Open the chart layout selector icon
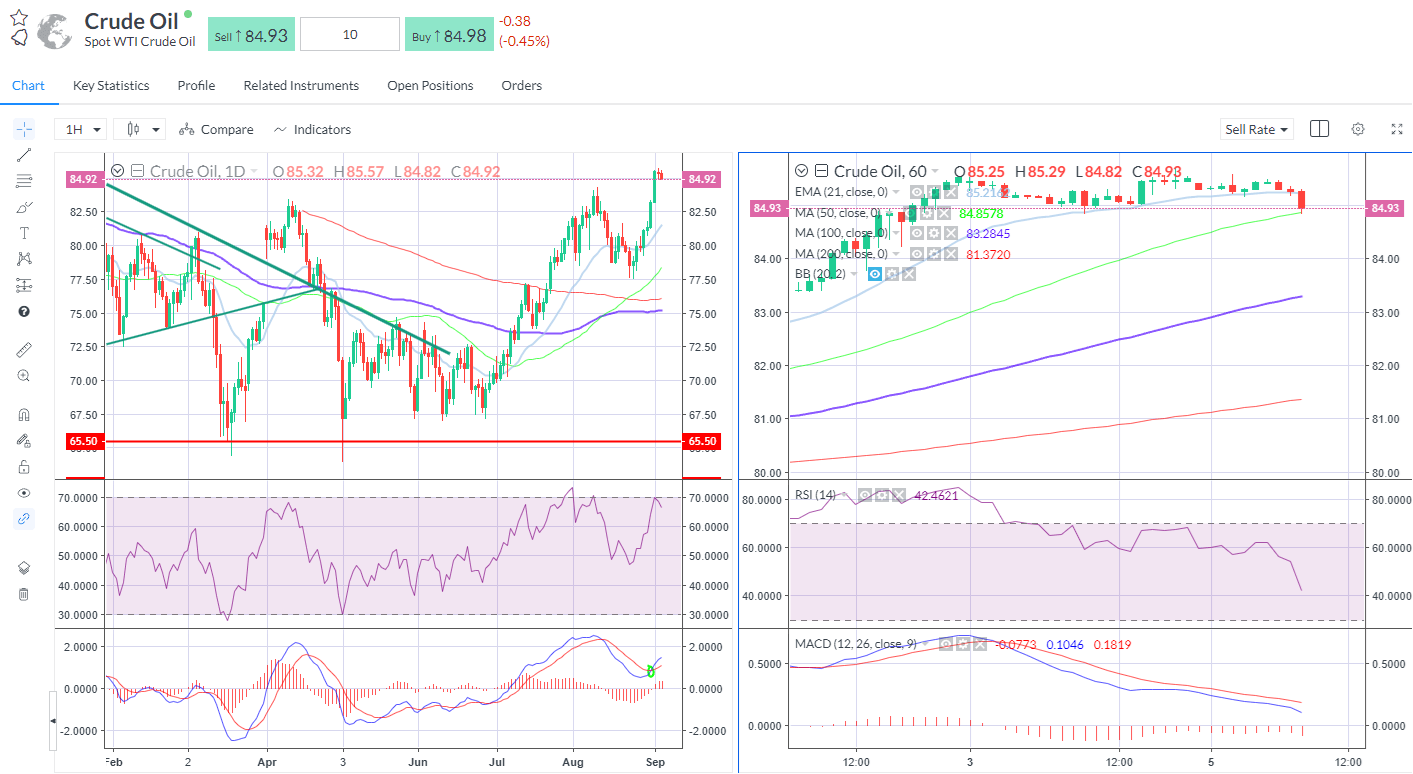 [x=1318, y=129]
